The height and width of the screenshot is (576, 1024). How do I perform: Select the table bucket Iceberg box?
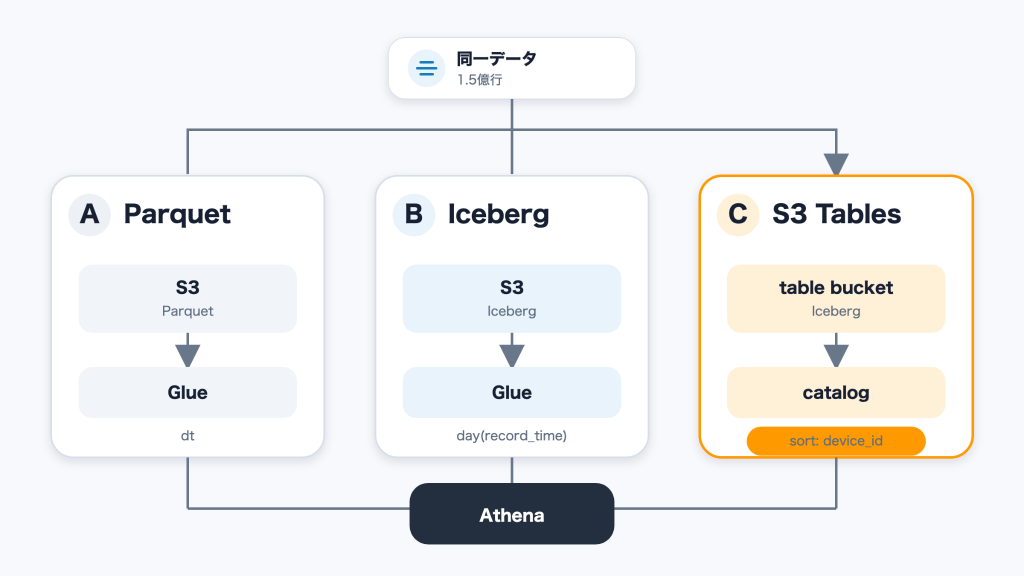[x=836, y=298]
